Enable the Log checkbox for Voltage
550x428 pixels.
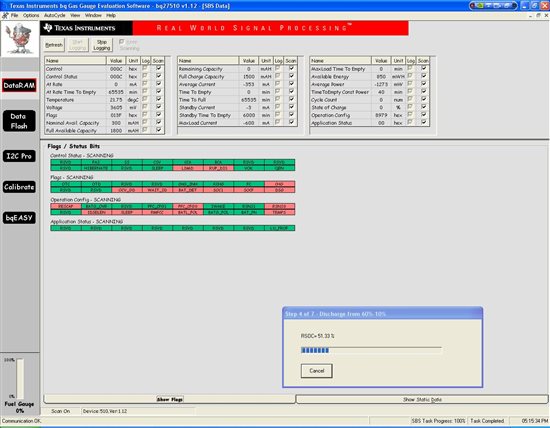pyautogui.click(x=145, y=107)
